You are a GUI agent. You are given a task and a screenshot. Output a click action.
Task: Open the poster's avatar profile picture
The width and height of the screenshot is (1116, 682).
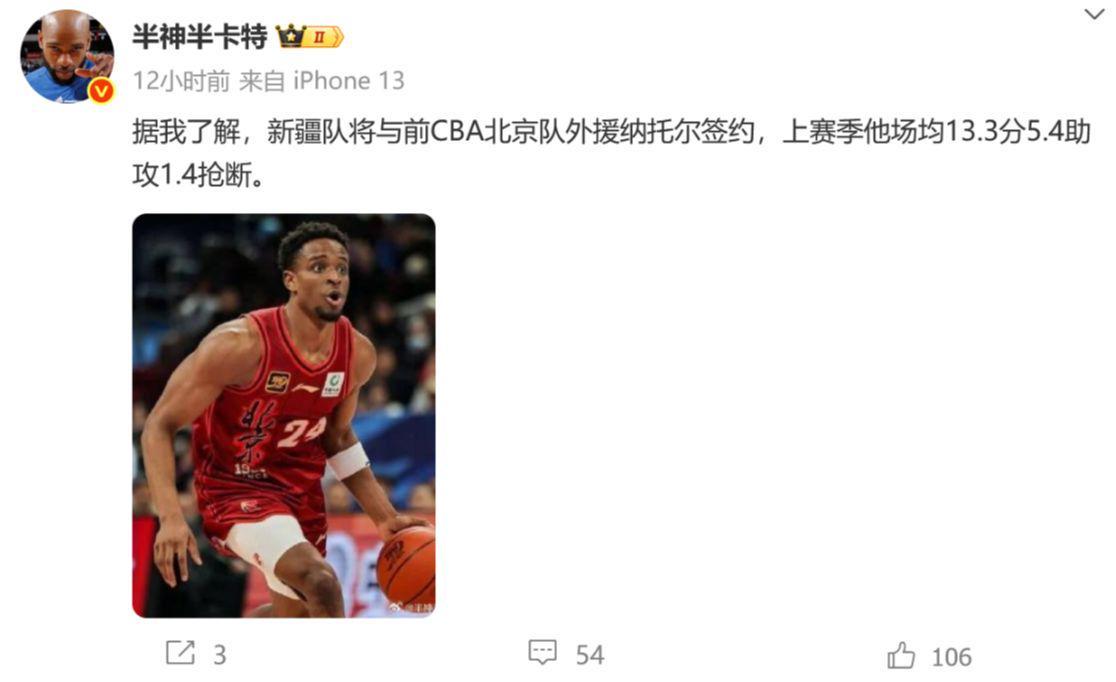(x=67, y=56)
